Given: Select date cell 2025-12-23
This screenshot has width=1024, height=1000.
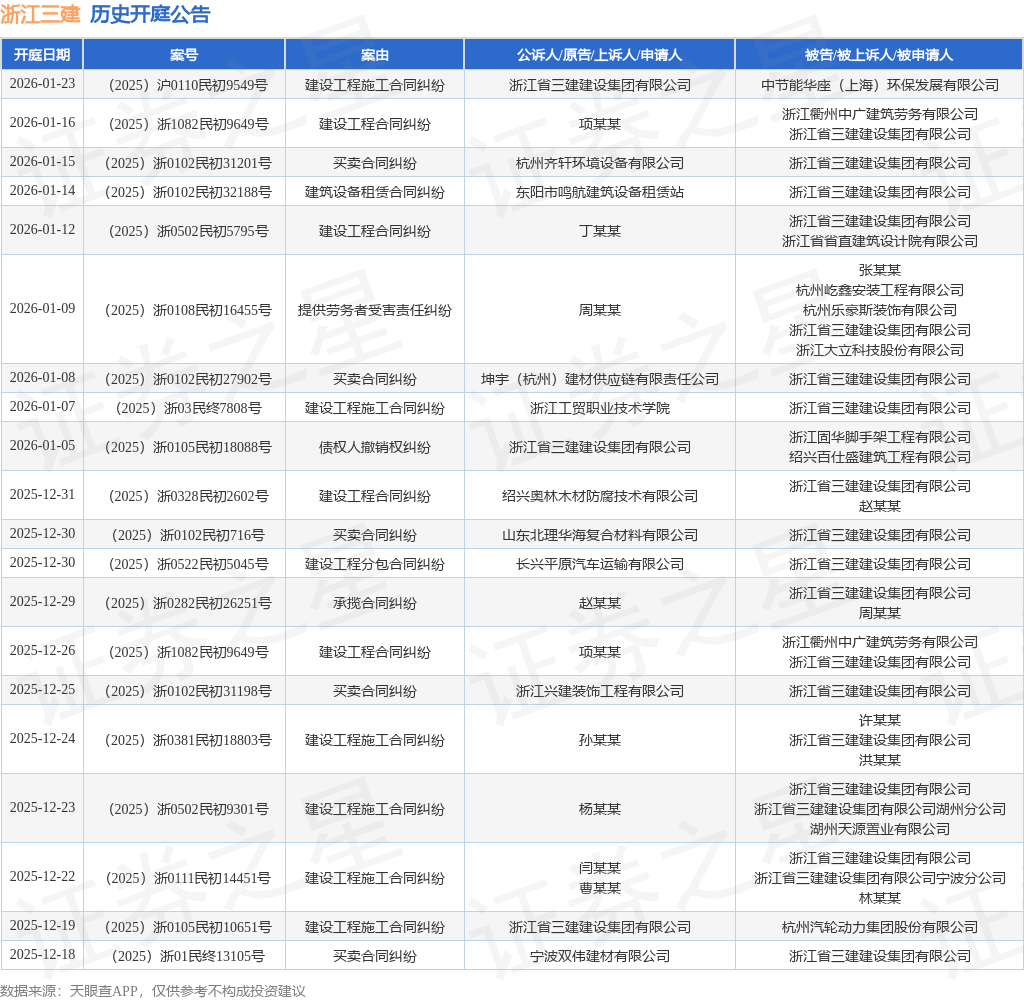Looking at the screenshot, I should [x=42, y=807].
